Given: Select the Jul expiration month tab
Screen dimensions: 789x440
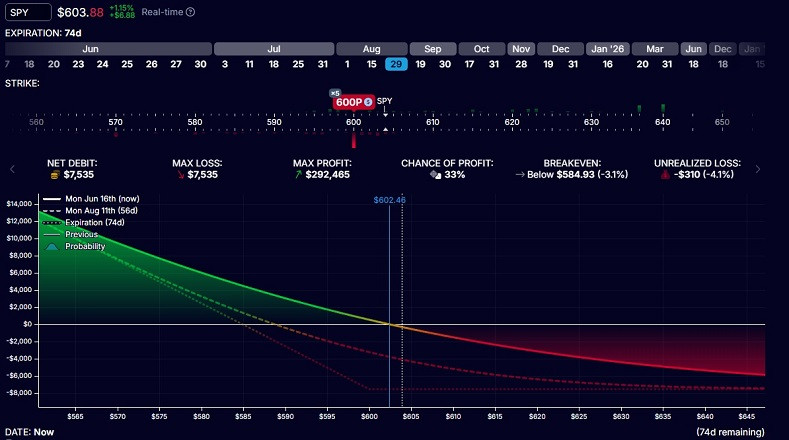Looking at the screenshot, I should point(274,49).
